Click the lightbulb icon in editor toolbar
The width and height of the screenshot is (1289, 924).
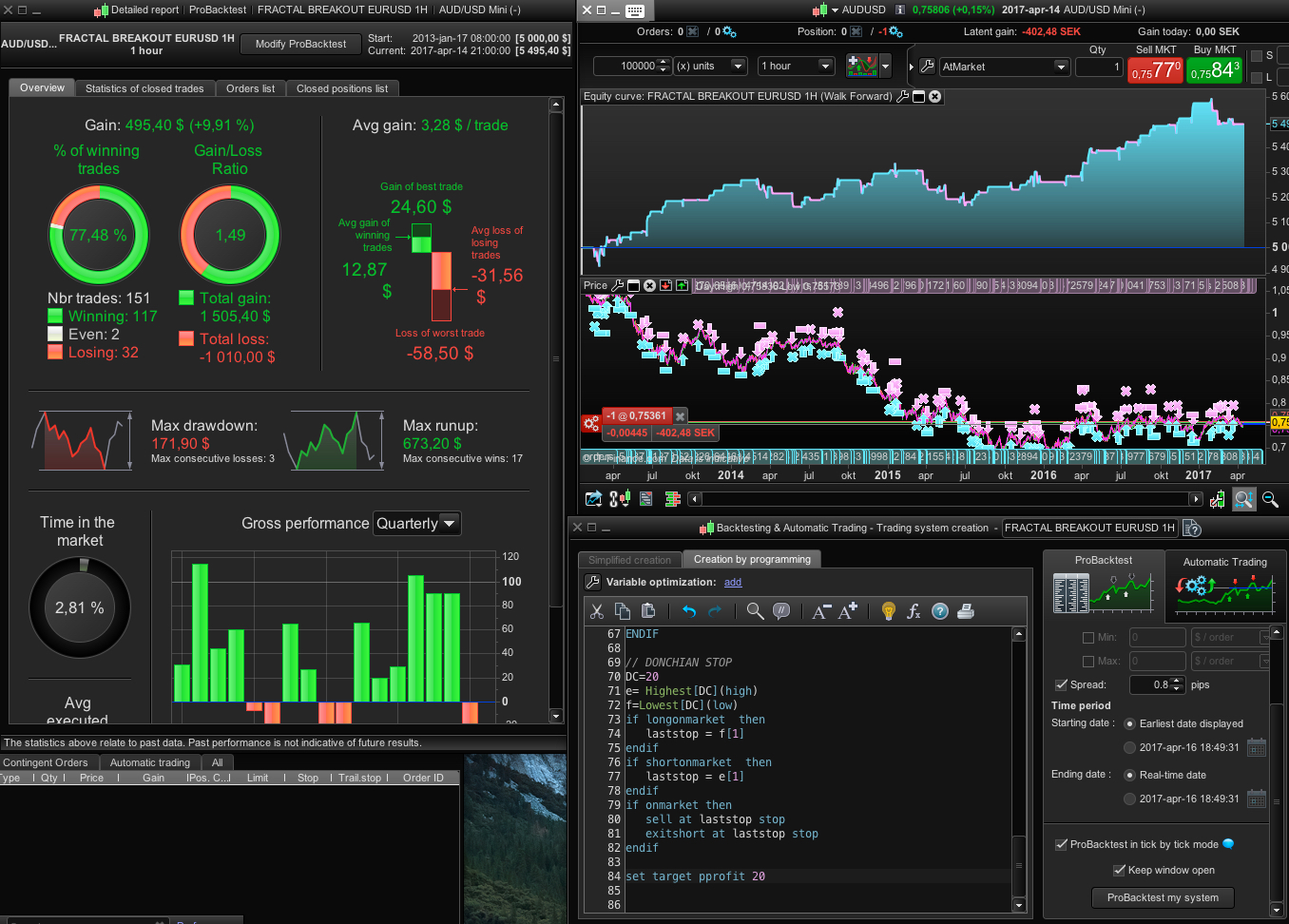(x=888, y=611)
